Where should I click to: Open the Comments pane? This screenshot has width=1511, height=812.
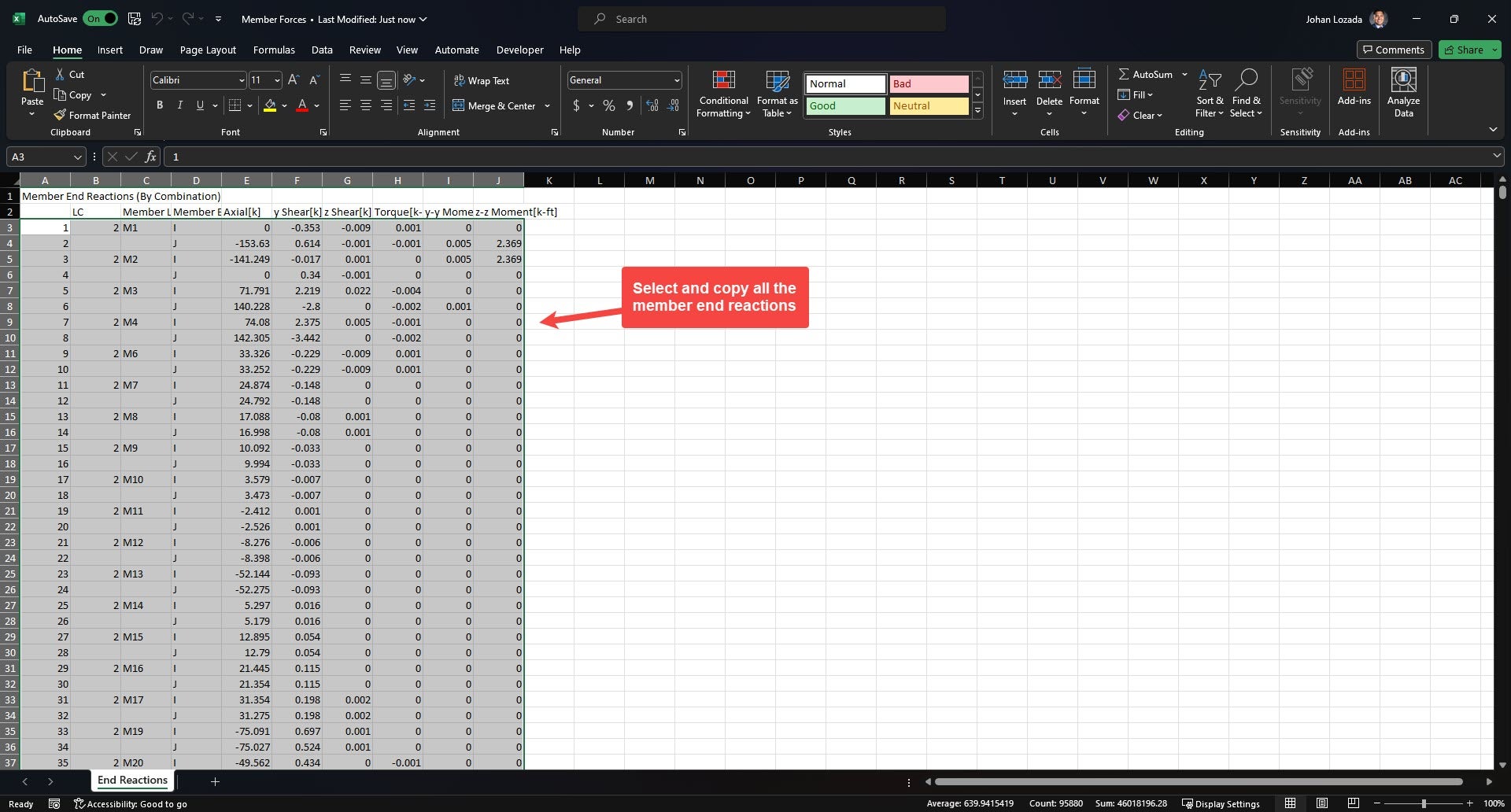coord(1393,50)
